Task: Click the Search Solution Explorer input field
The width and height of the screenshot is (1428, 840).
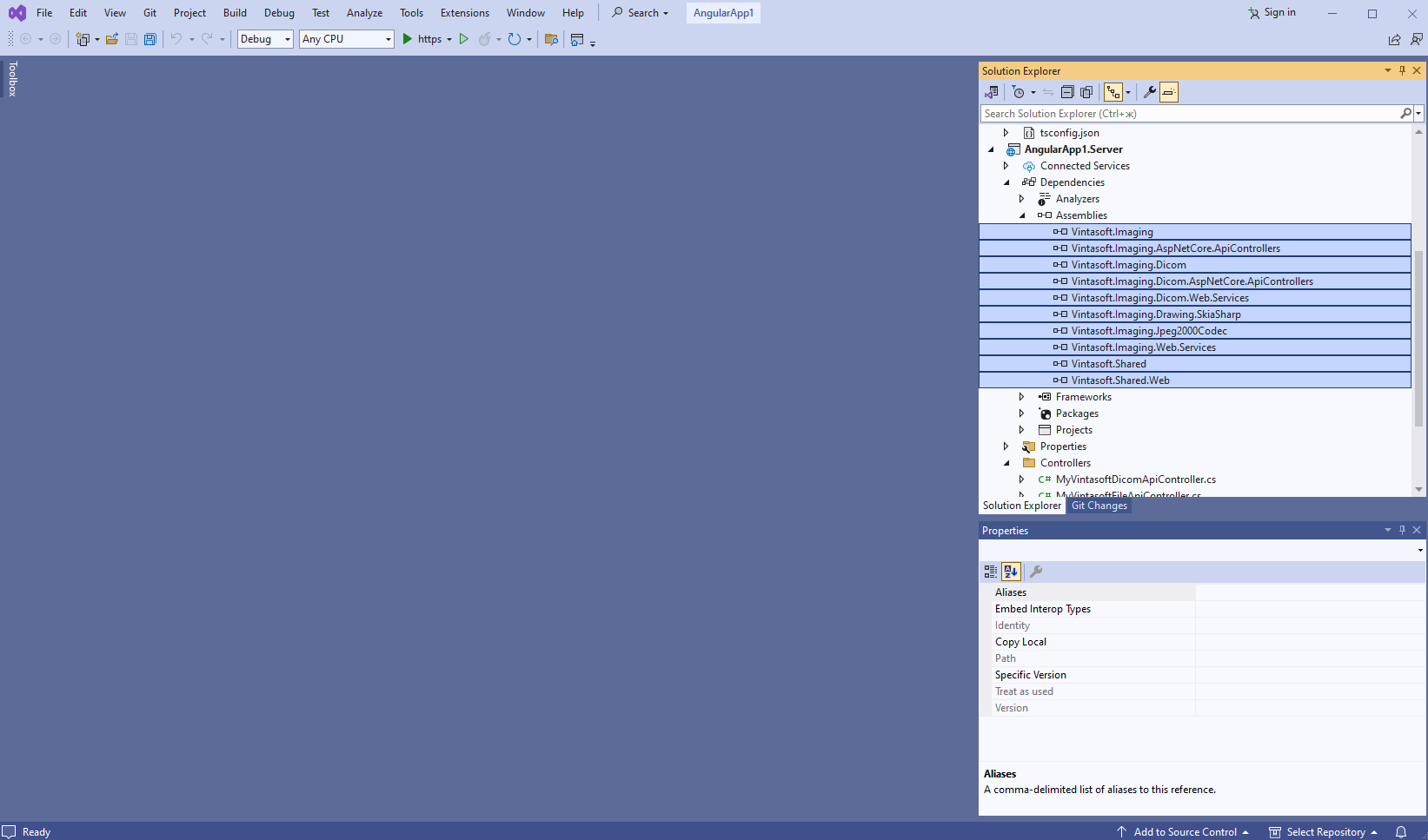Action: (1189, 114)
